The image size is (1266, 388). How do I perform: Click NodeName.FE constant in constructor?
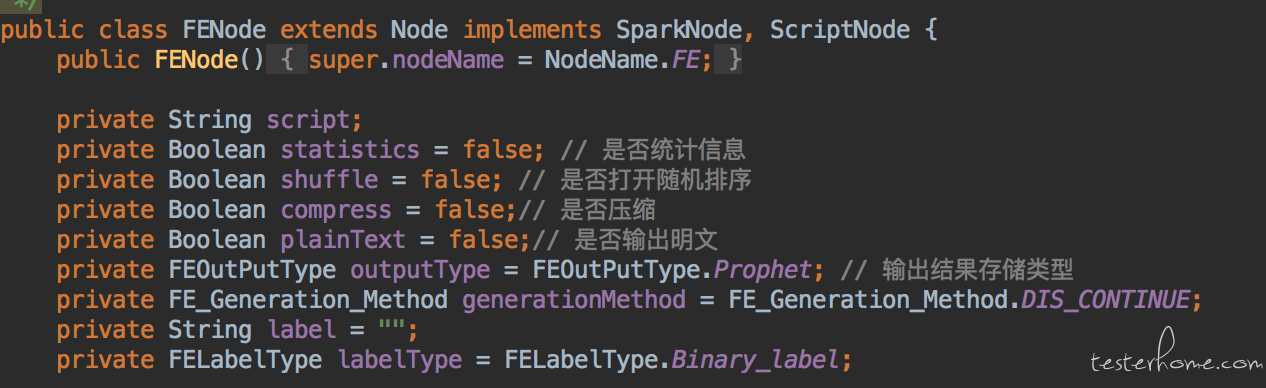620,60
